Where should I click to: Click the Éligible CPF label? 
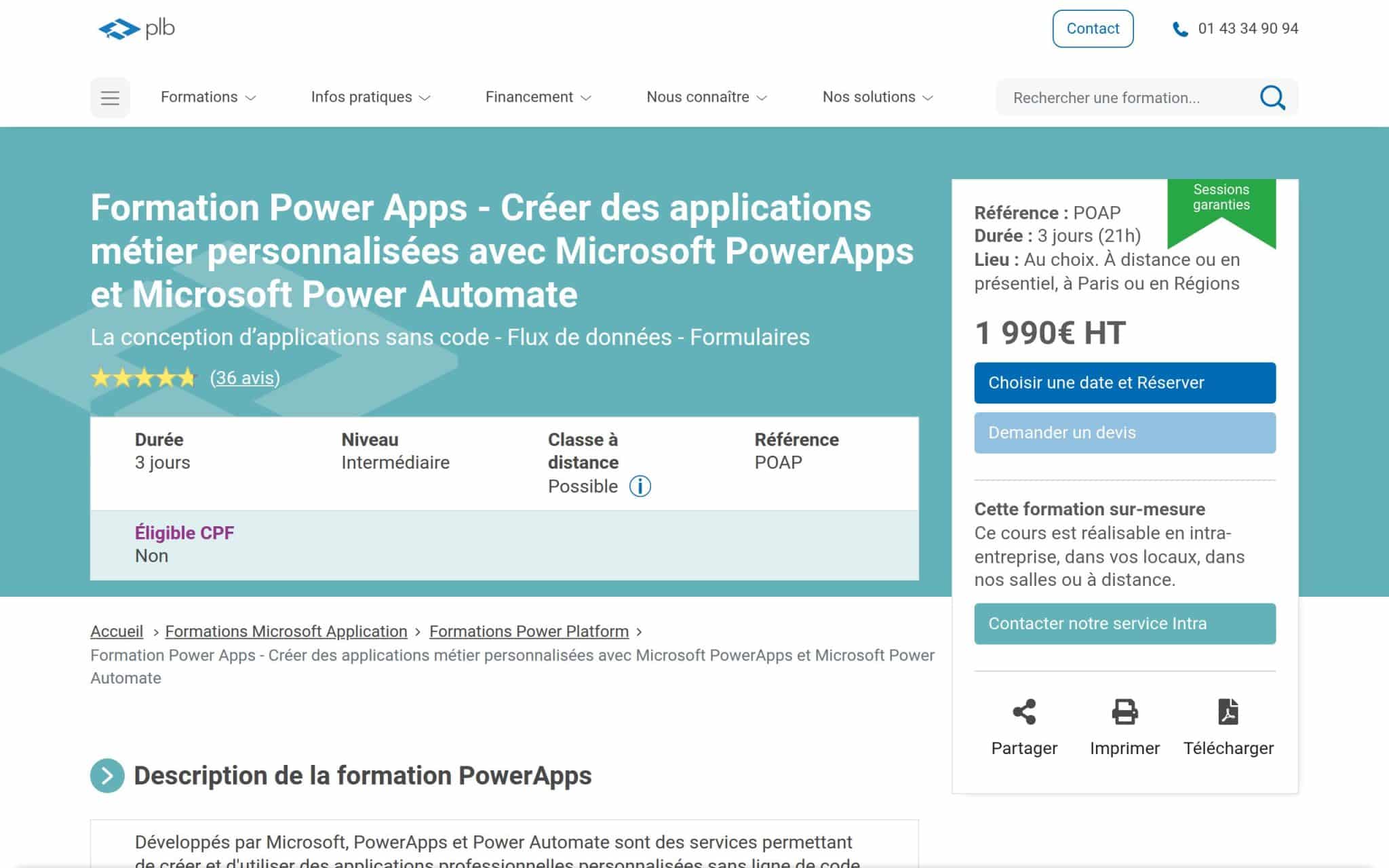point(184,533)
